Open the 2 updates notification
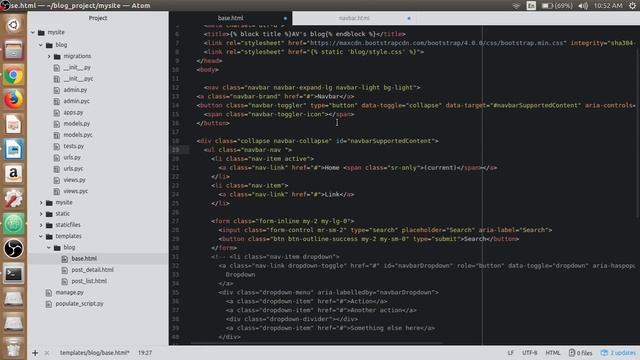Viewport: 640px width, 360px height. coord(618,353)
